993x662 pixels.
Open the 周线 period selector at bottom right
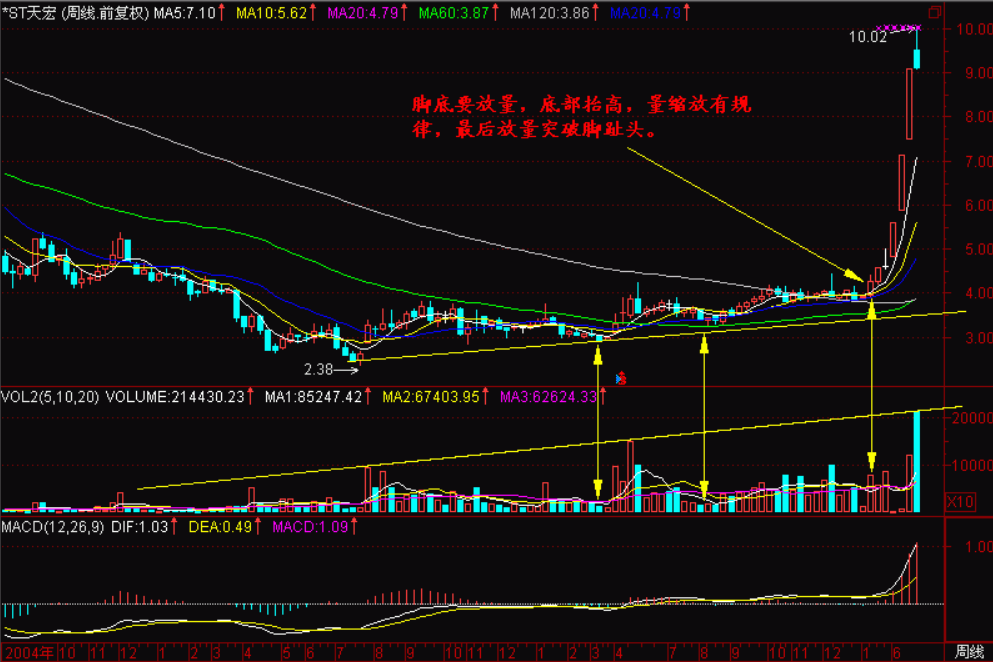pos(968,651)
